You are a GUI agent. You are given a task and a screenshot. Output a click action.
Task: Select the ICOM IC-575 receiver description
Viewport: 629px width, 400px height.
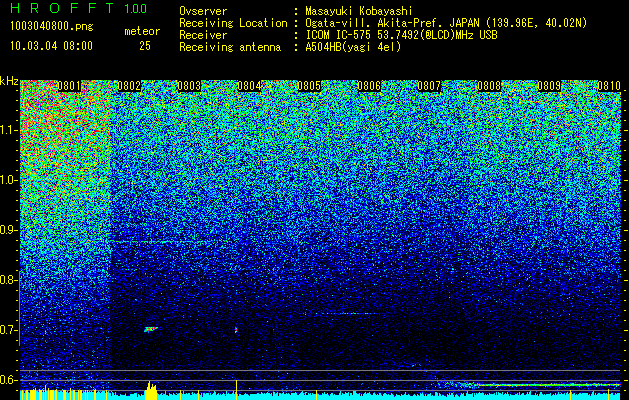coord(401,35)
